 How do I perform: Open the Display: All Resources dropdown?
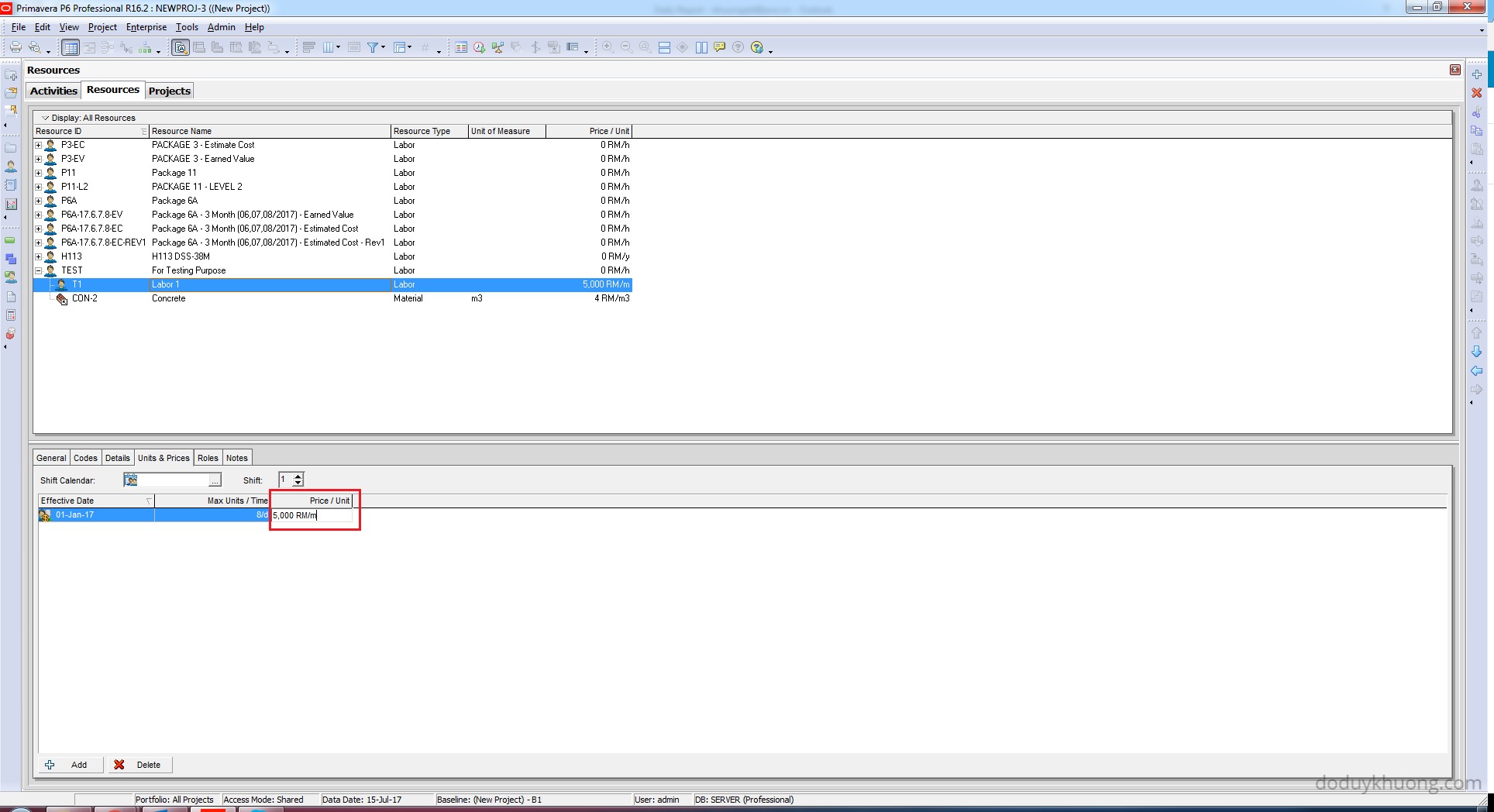[45, 118]
